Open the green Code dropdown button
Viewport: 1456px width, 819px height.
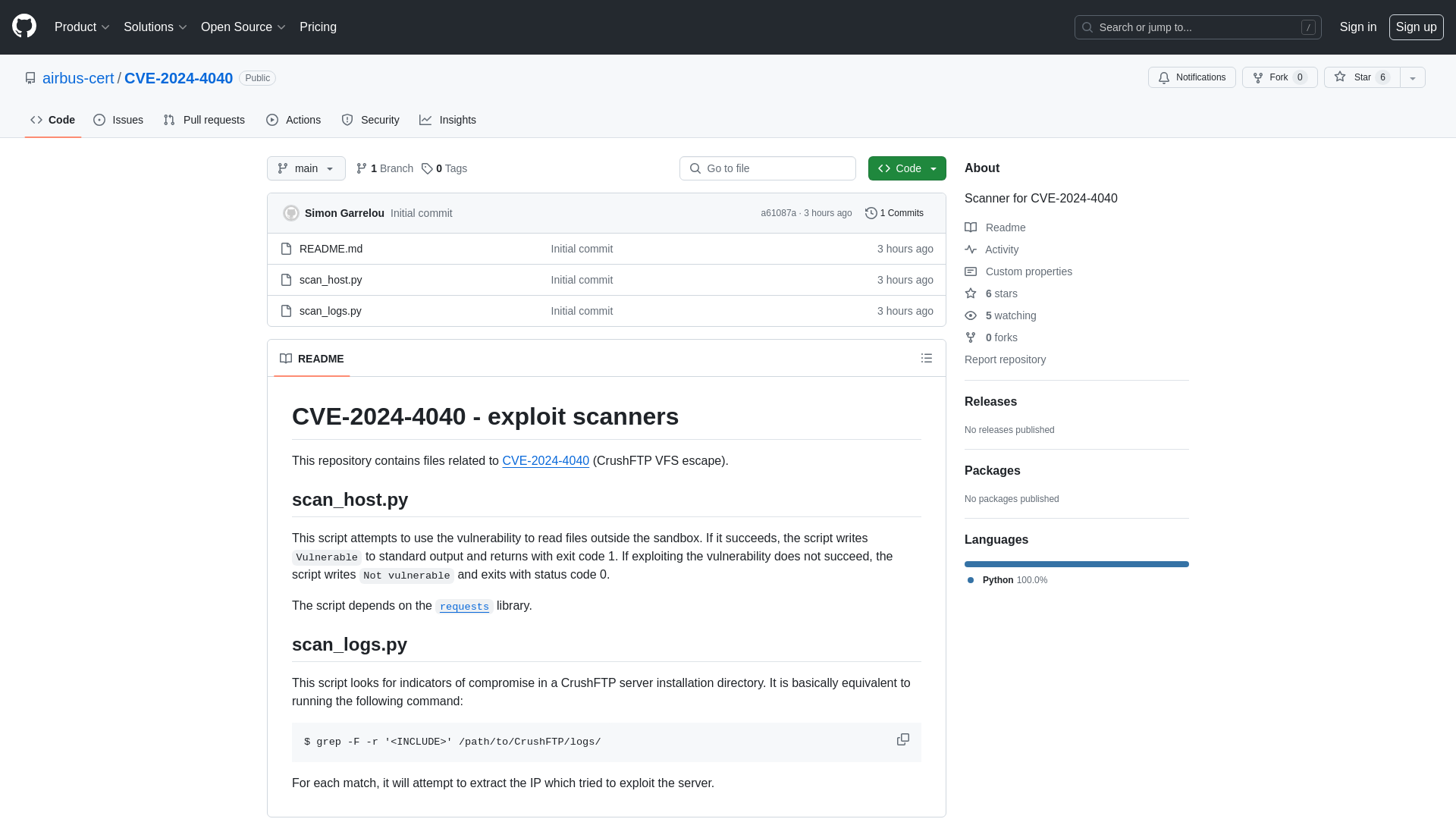[x=907, y=168]
